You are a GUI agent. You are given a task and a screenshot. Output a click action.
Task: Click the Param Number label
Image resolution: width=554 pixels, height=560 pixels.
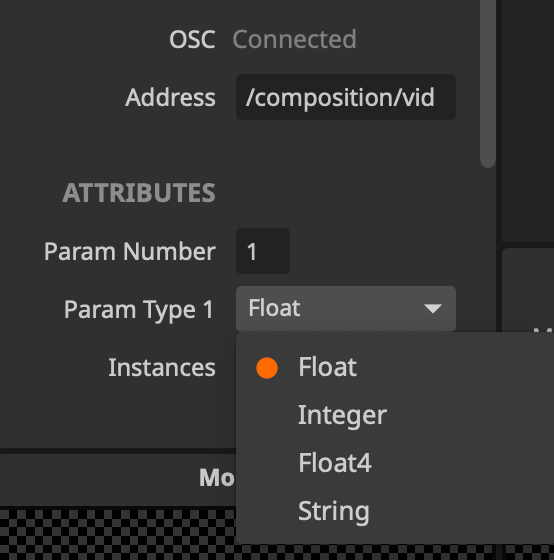[x=130, y=251]
